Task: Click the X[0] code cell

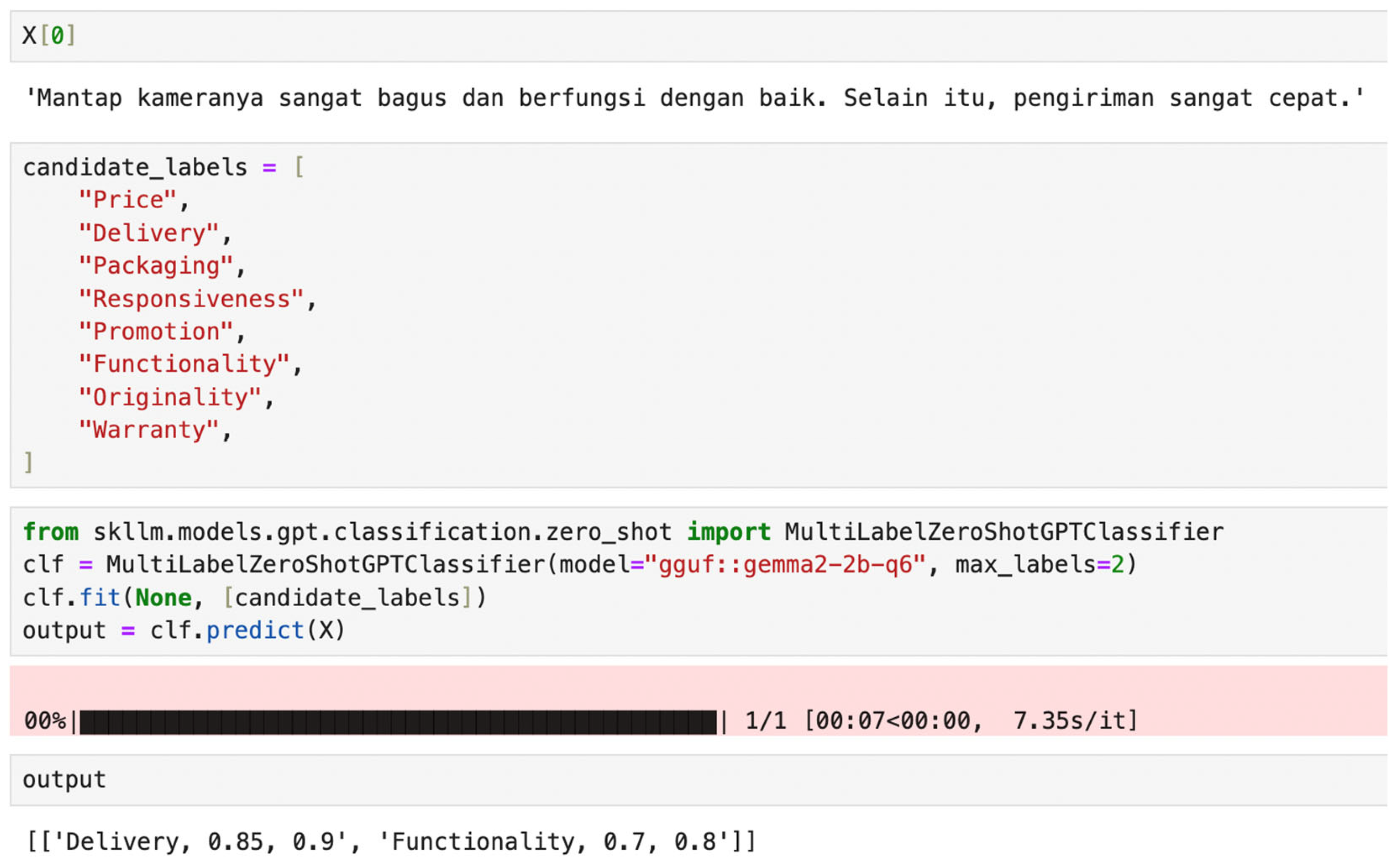Action: tap(49, 36)
